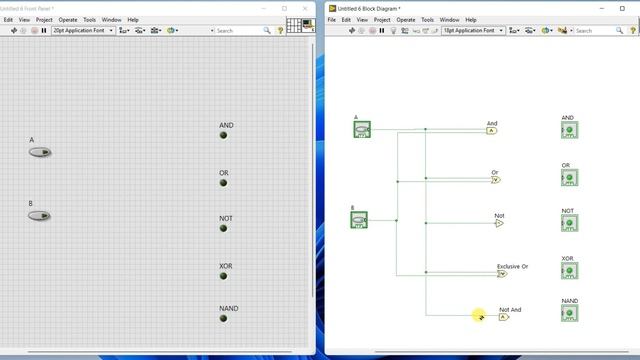Select the A boolean control terminal
640x360 pixels.
(362, 129)
